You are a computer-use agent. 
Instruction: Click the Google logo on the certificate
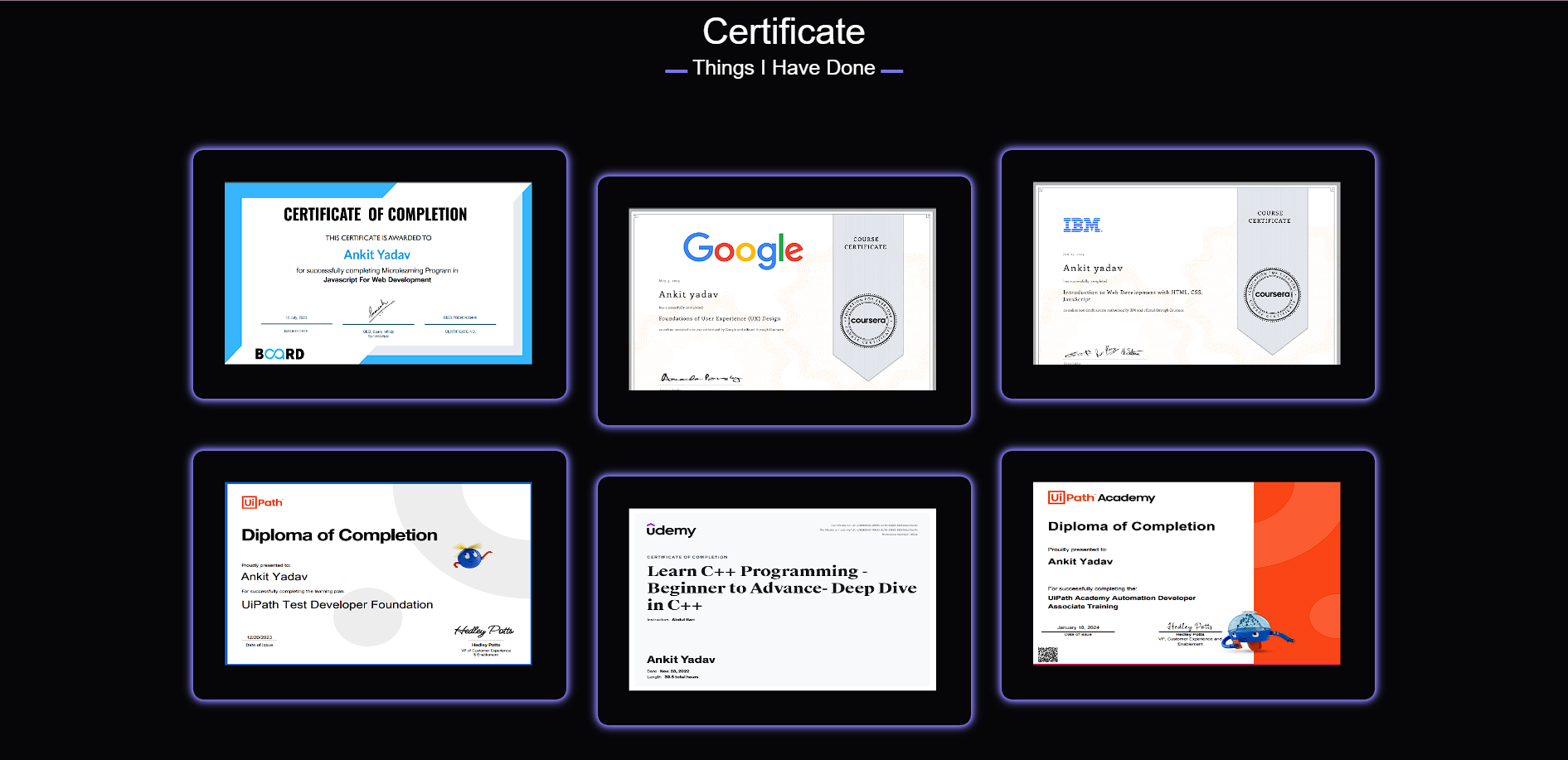pyautogui.click(x=743, y=249)
